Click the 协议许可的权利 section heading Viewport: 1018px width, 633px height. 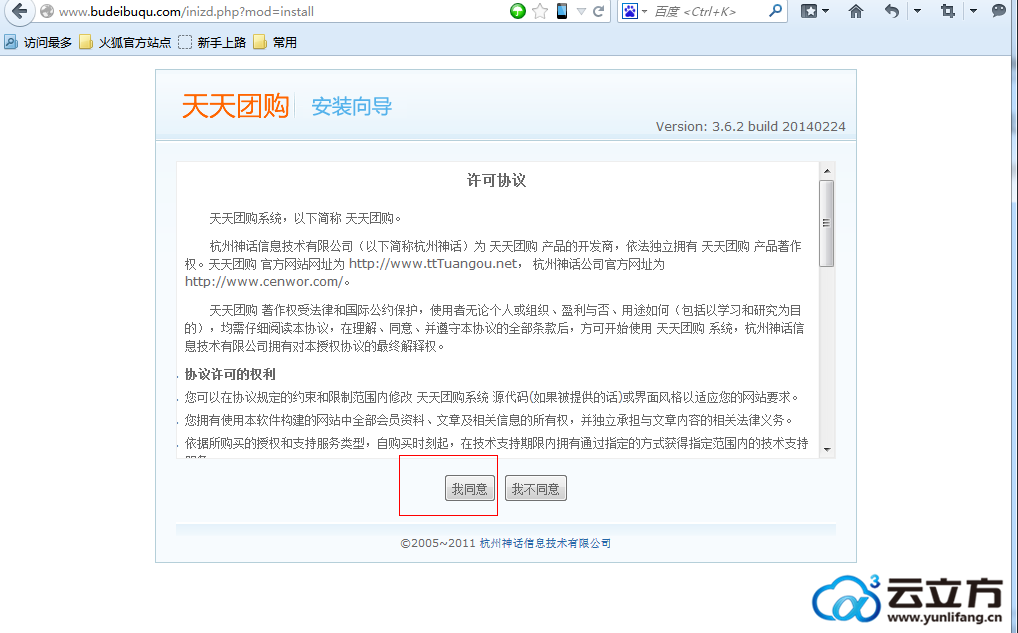coord(230,375)
